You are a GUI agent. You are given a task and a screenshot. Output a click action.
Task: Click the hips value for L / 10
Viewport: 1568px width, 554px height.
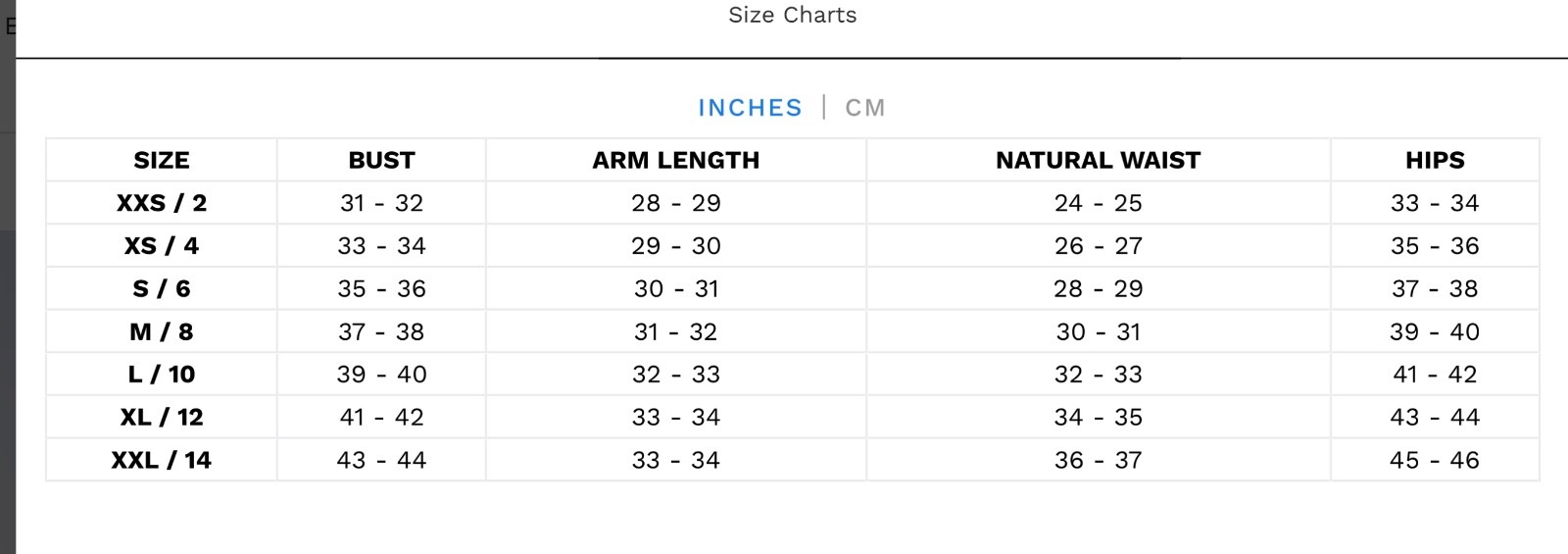pyautogui.click(x=1435, y=375)
